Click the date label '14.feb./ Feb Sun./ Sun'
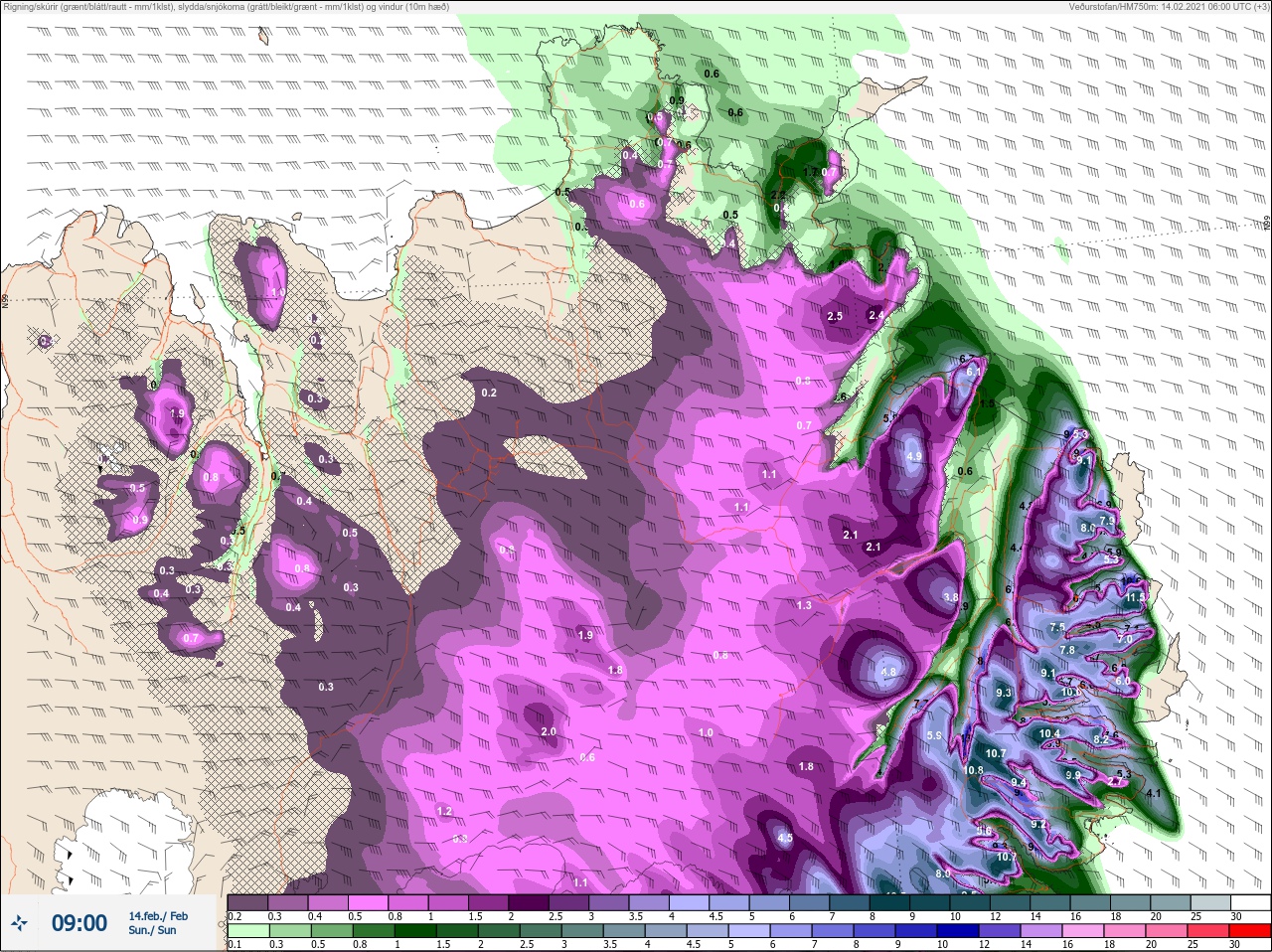Image resolution: width=1272 pixels, height=952 pixels. 158,922
